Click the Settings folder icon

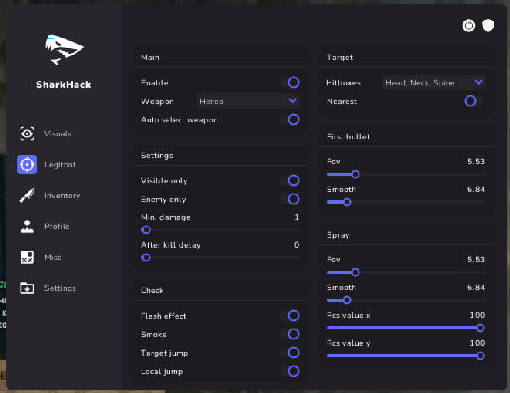(27, 288)
